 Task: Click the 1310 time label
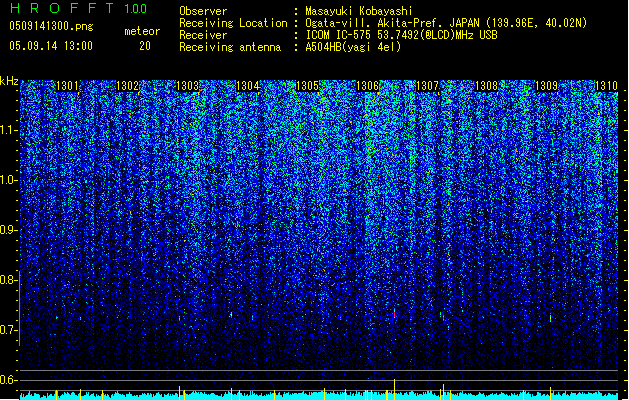[606, 86]
